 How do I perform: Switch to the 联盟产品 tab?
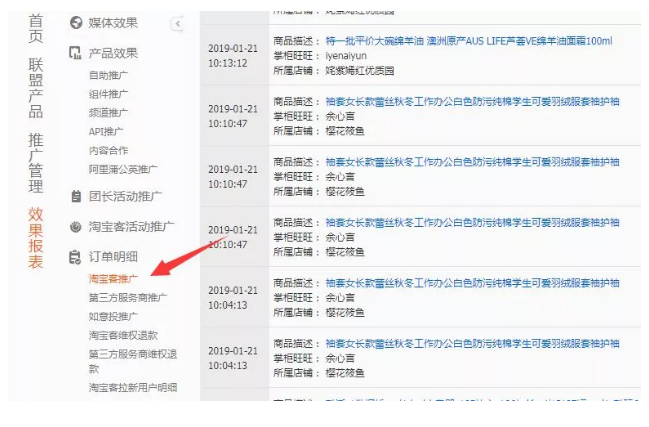coord(36,89)
